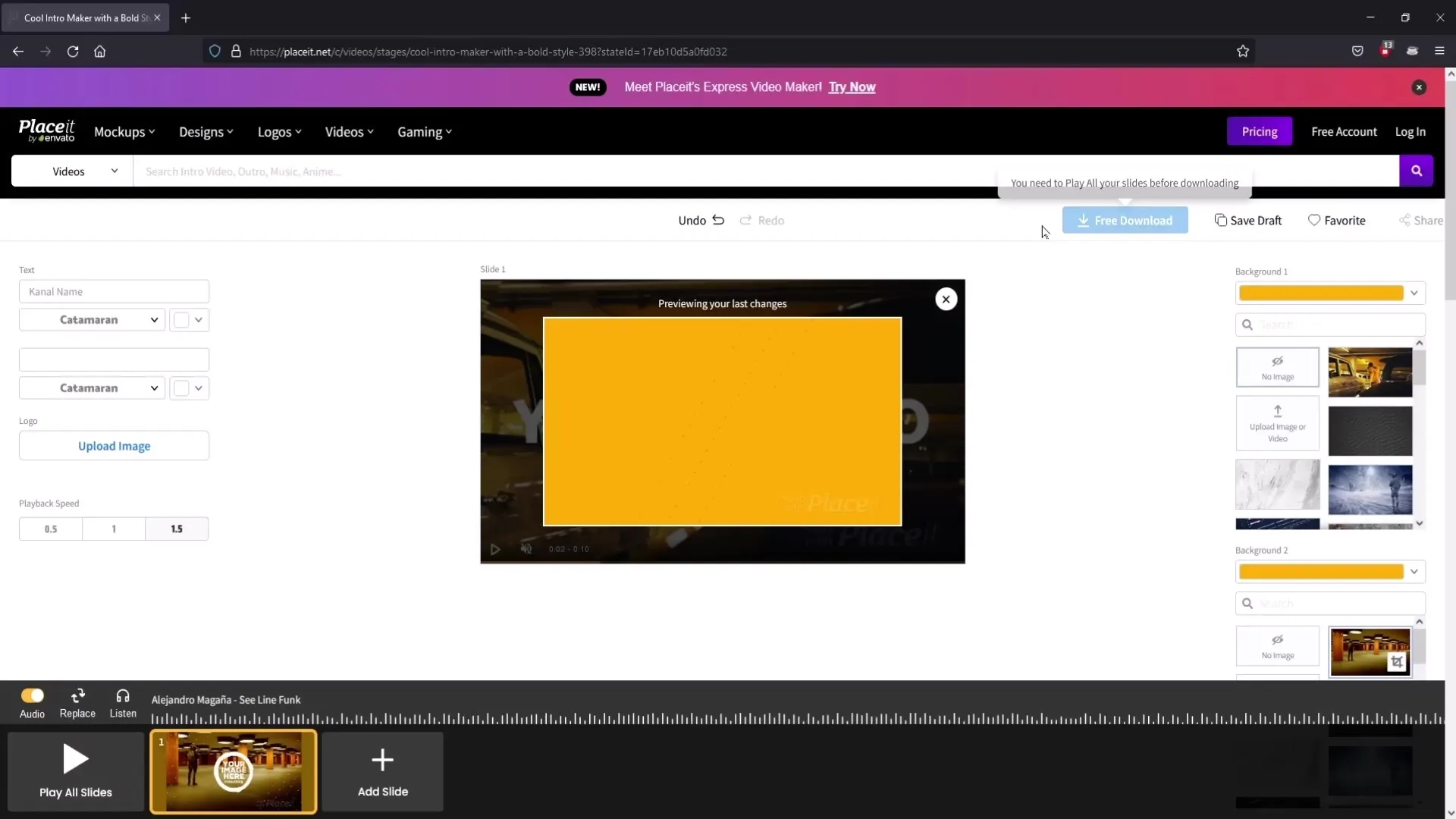The width and height of the screenshot is (1456, 819).
Task: Click Play All Slides button
Action: pyautogui.click(x=75, y=771)
